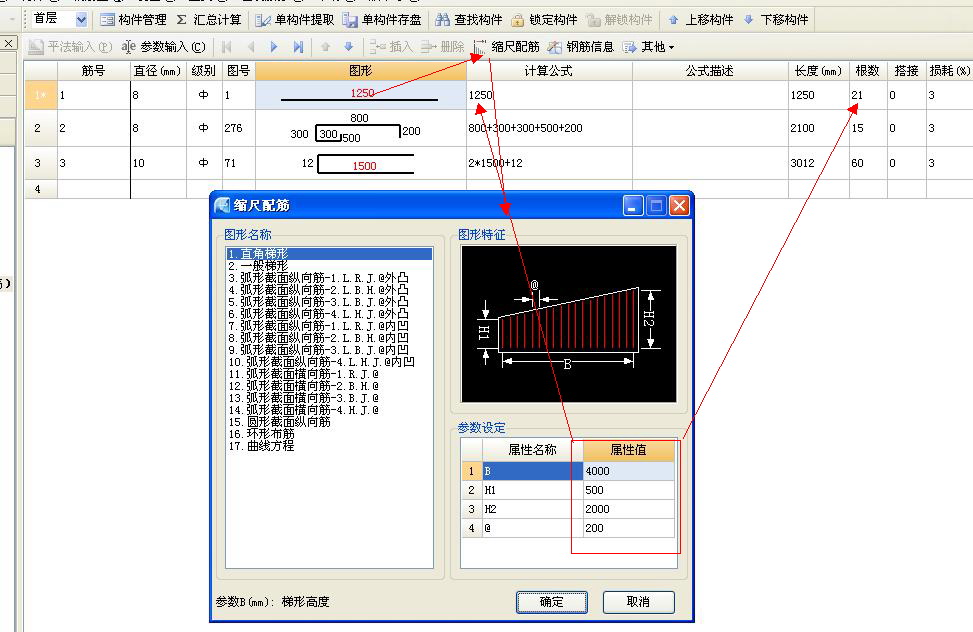973x632 pixels.
Task: Click 取消 to cancel dialog
Action: point(638,602)
